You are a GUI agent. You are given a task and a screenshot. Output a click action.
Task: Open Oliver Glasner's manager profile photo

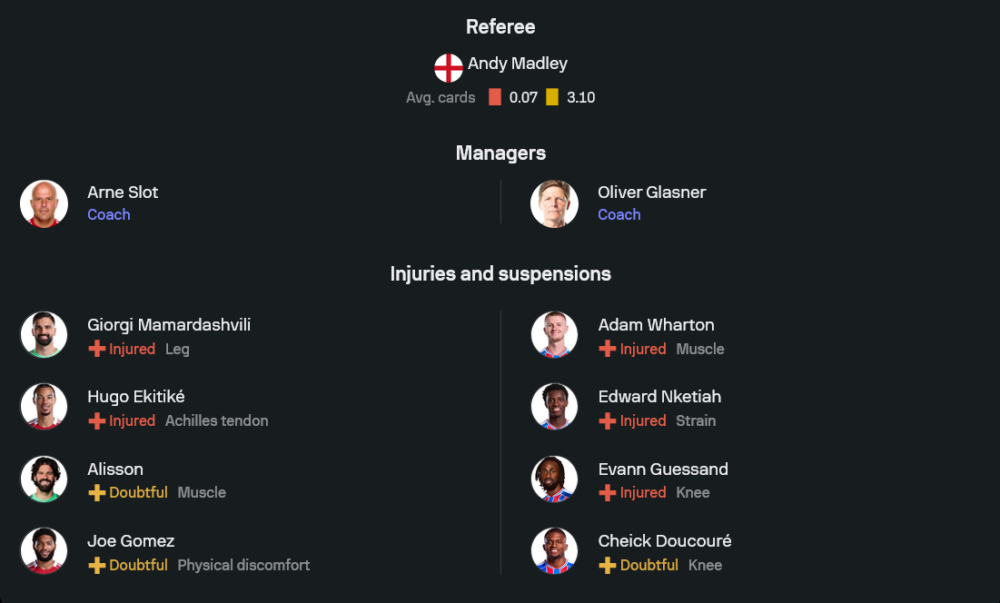tap(554, 204)
